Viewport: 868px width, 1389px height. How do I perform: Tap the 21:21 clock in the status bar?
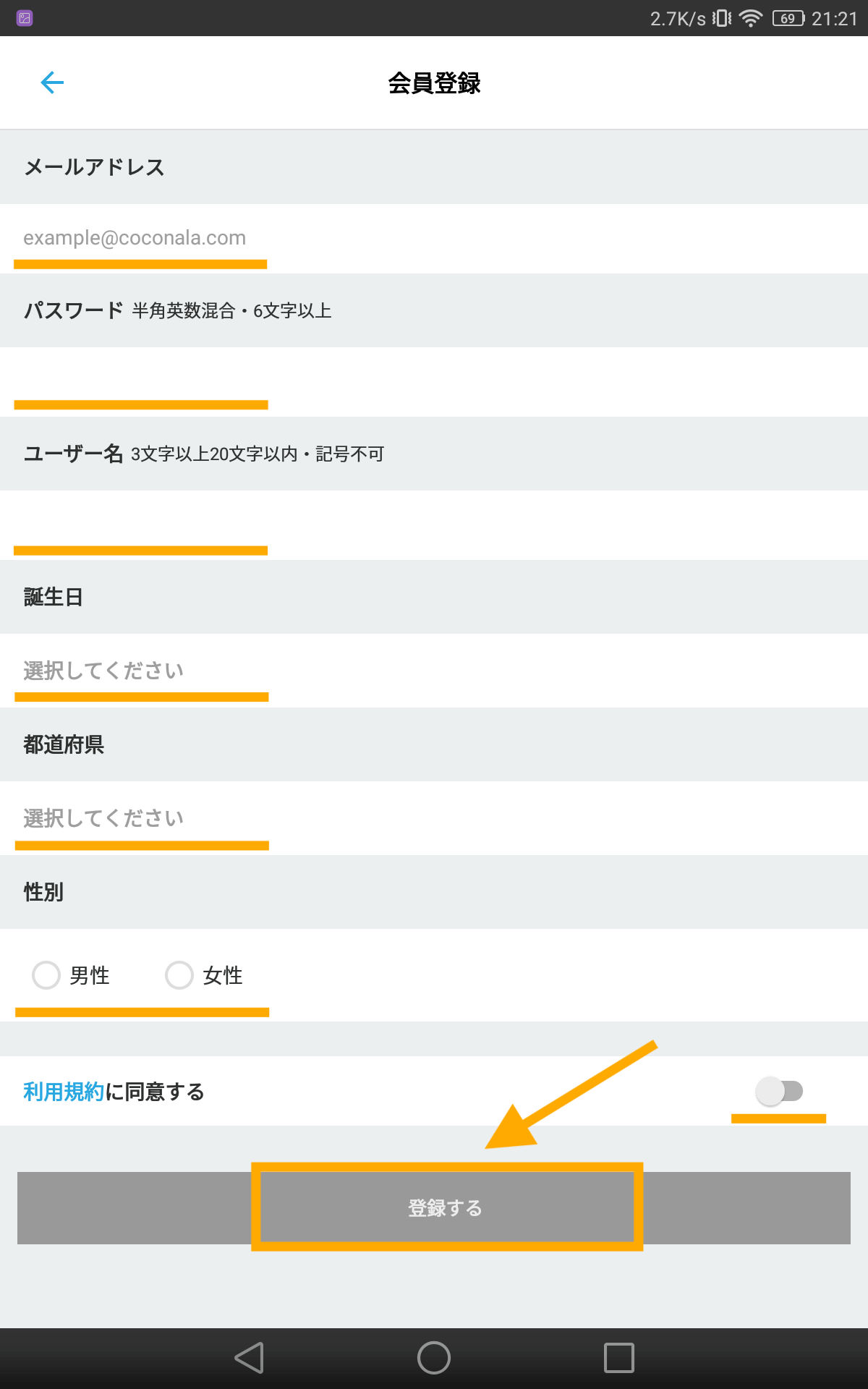[x=835, y=19]
